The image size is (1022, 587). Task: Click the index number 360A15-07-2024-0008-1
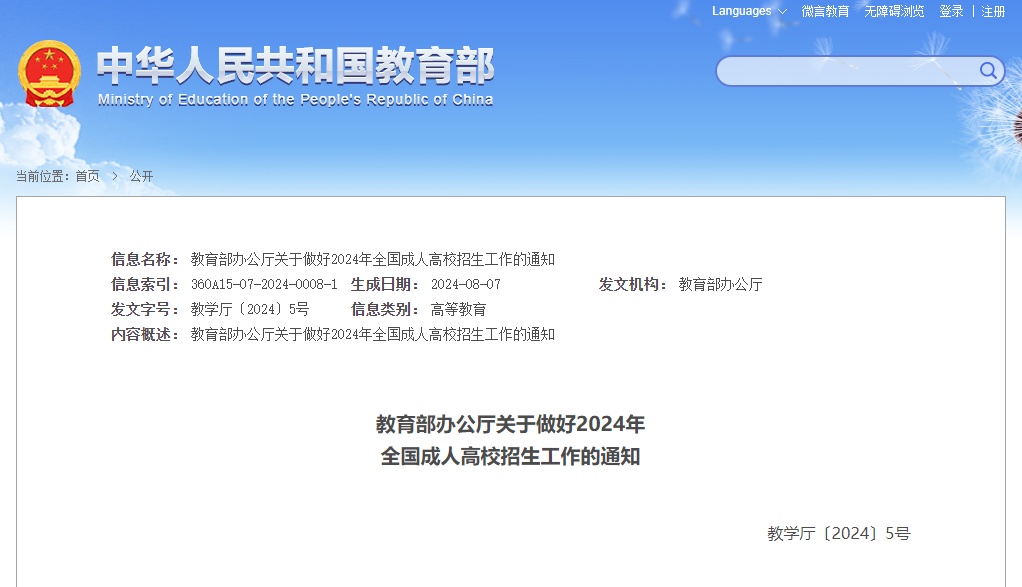point(264,284)
